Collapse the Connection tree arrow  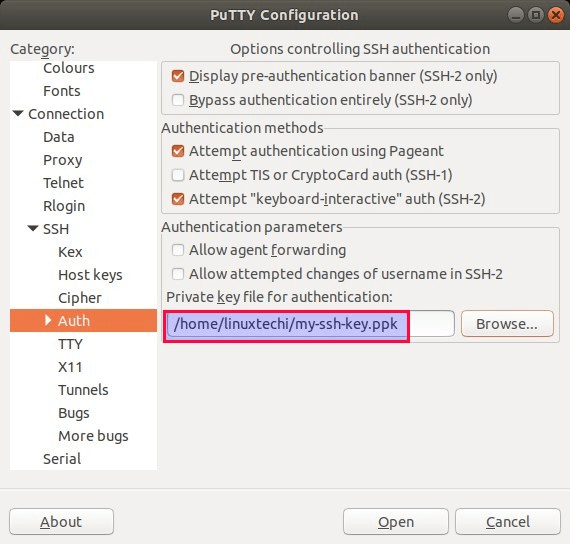(18, 113)
